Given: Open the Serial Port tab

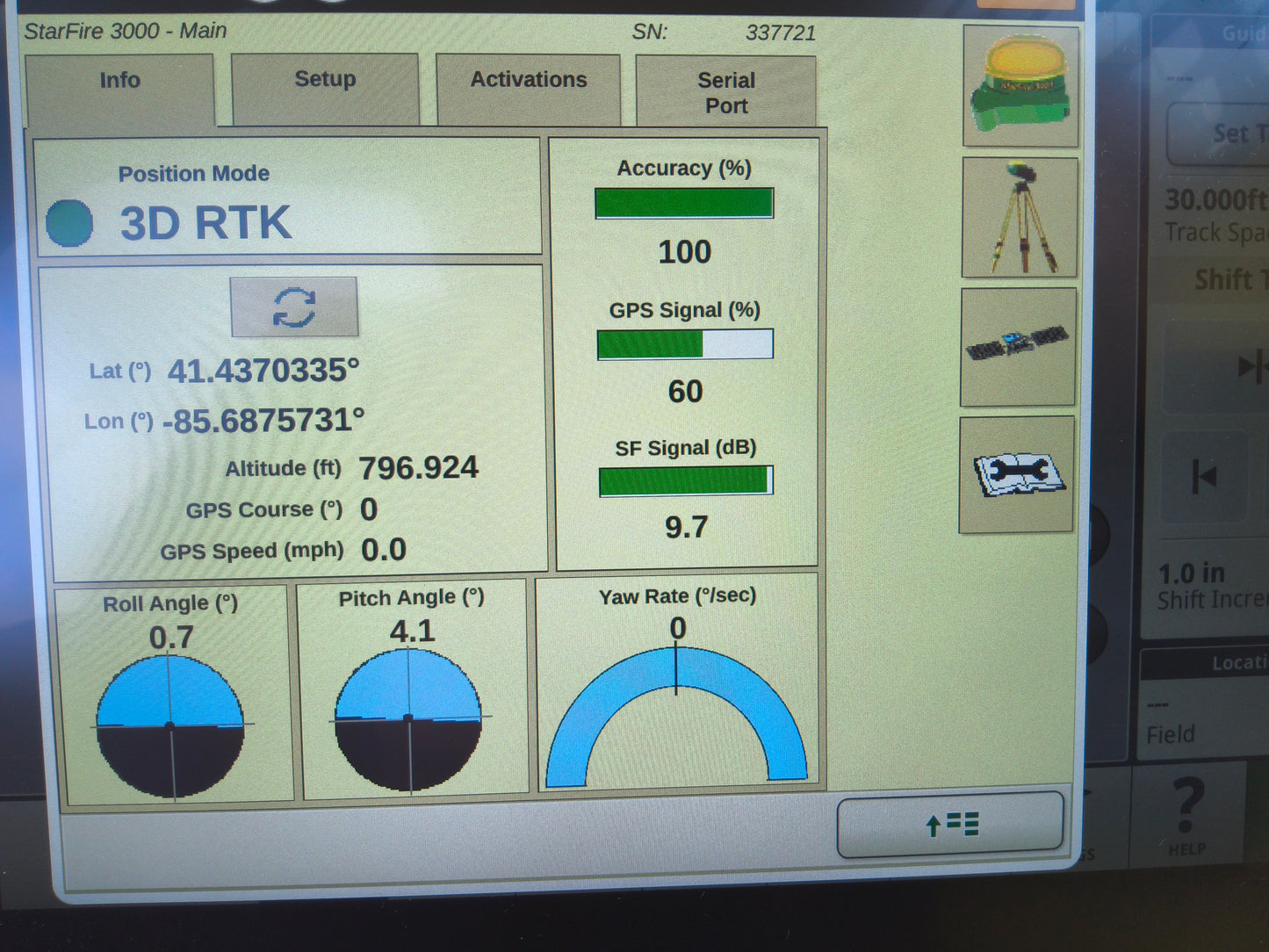Looking at the screenshot, I should 726,92.
